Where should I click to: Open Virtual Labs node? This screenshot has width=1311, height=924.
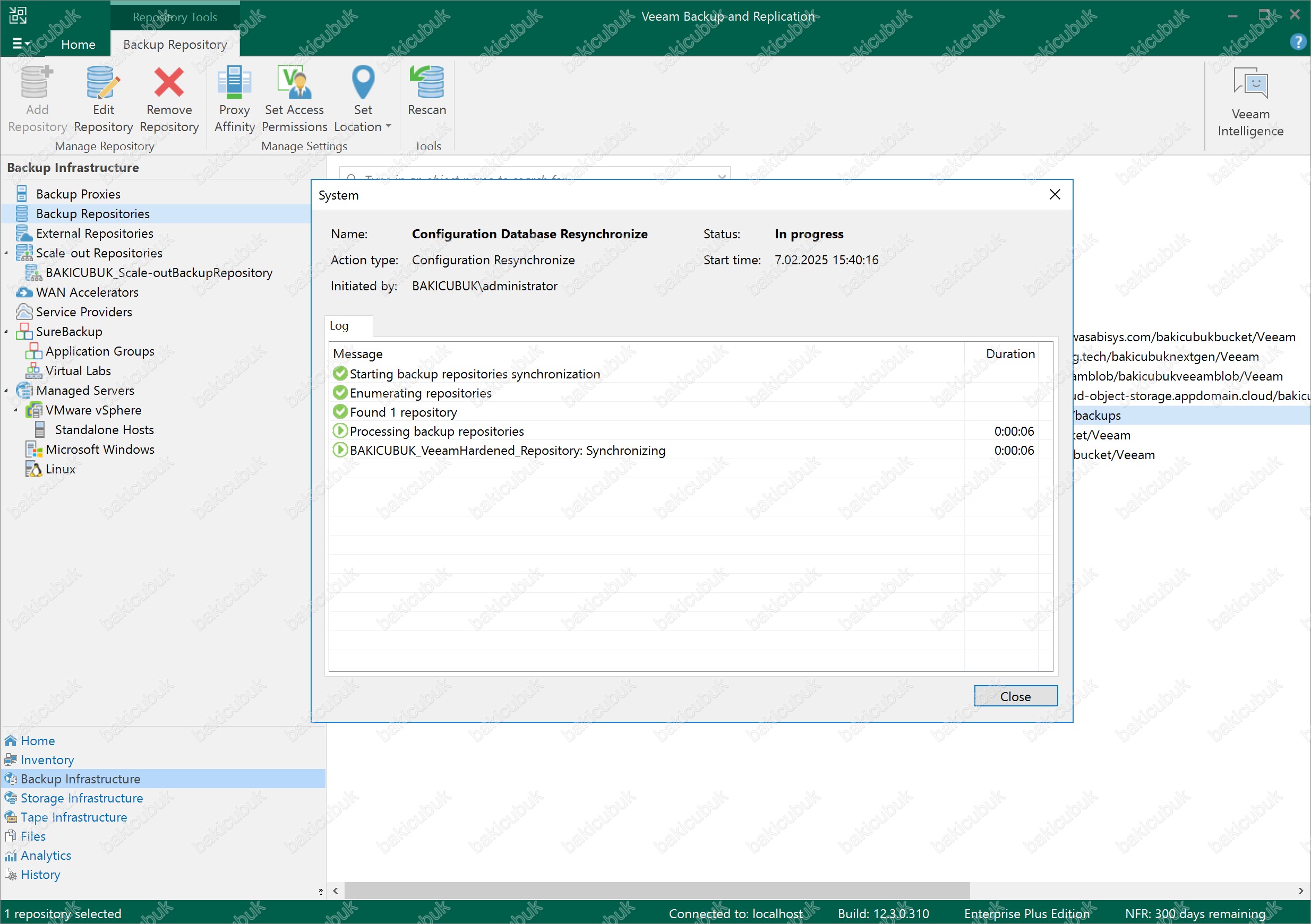click(78, 371)
